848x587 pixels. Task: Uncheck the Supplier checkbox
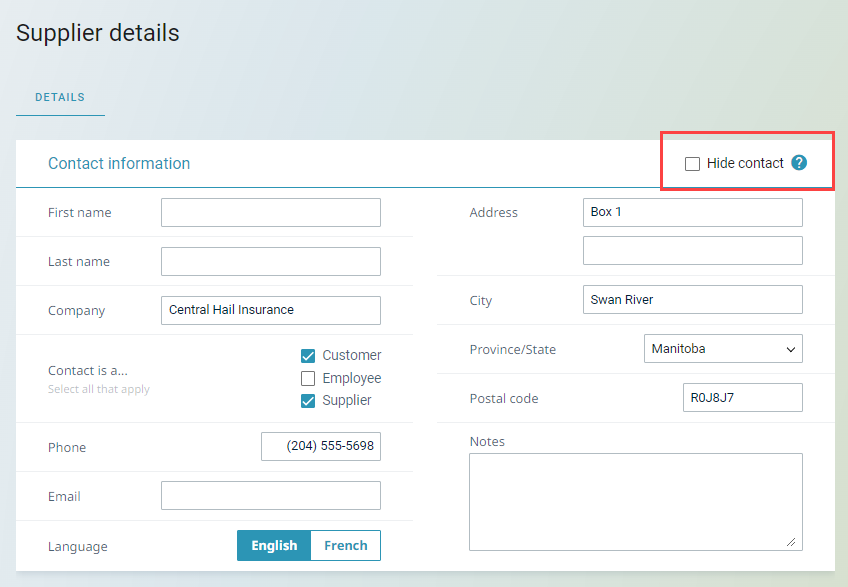[x=308, y=401]
